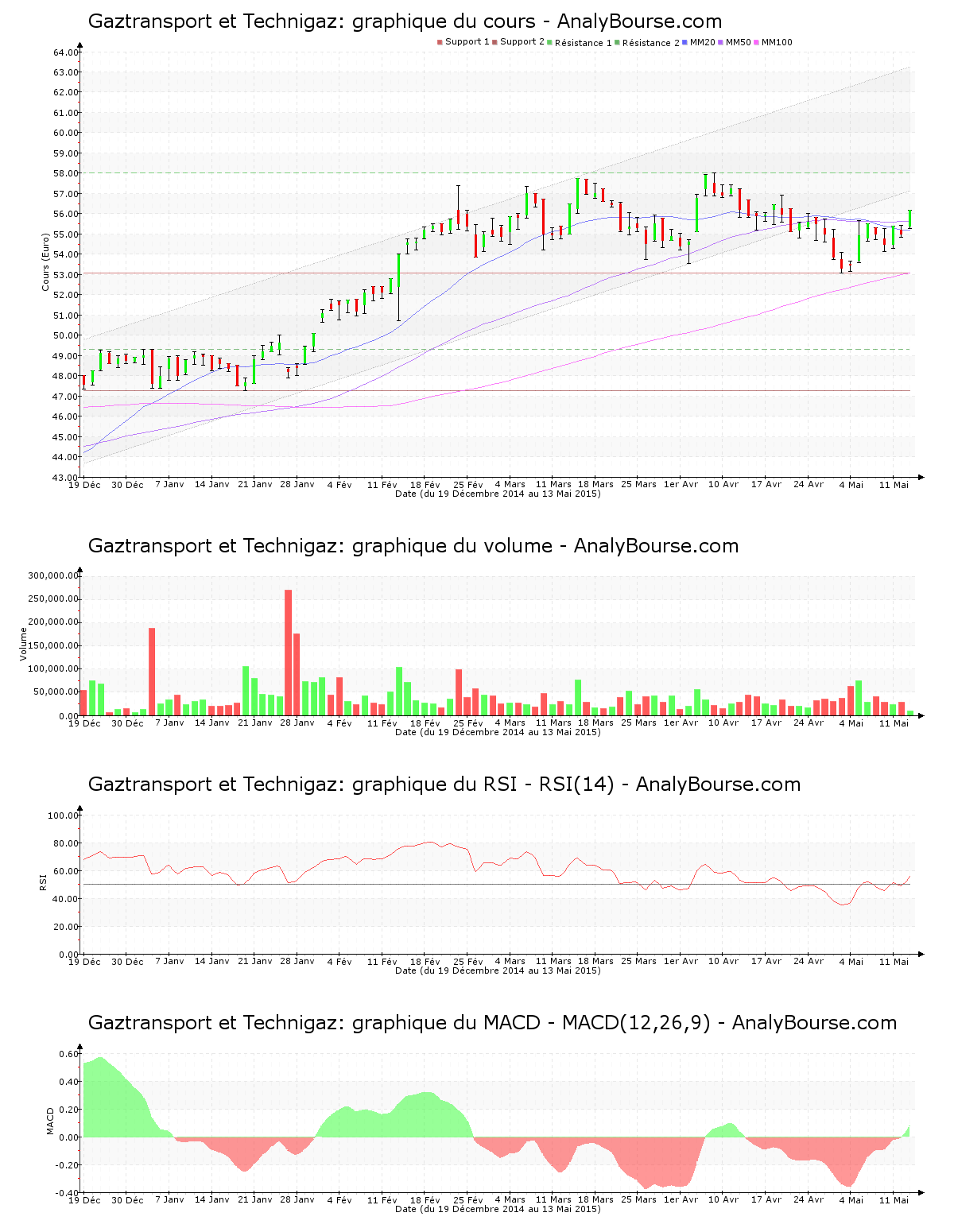Click "4 Mai" on the MACD chart axis
Image resolution: width=954 pixels, height=1232 pixels.
click(851, 1200)
